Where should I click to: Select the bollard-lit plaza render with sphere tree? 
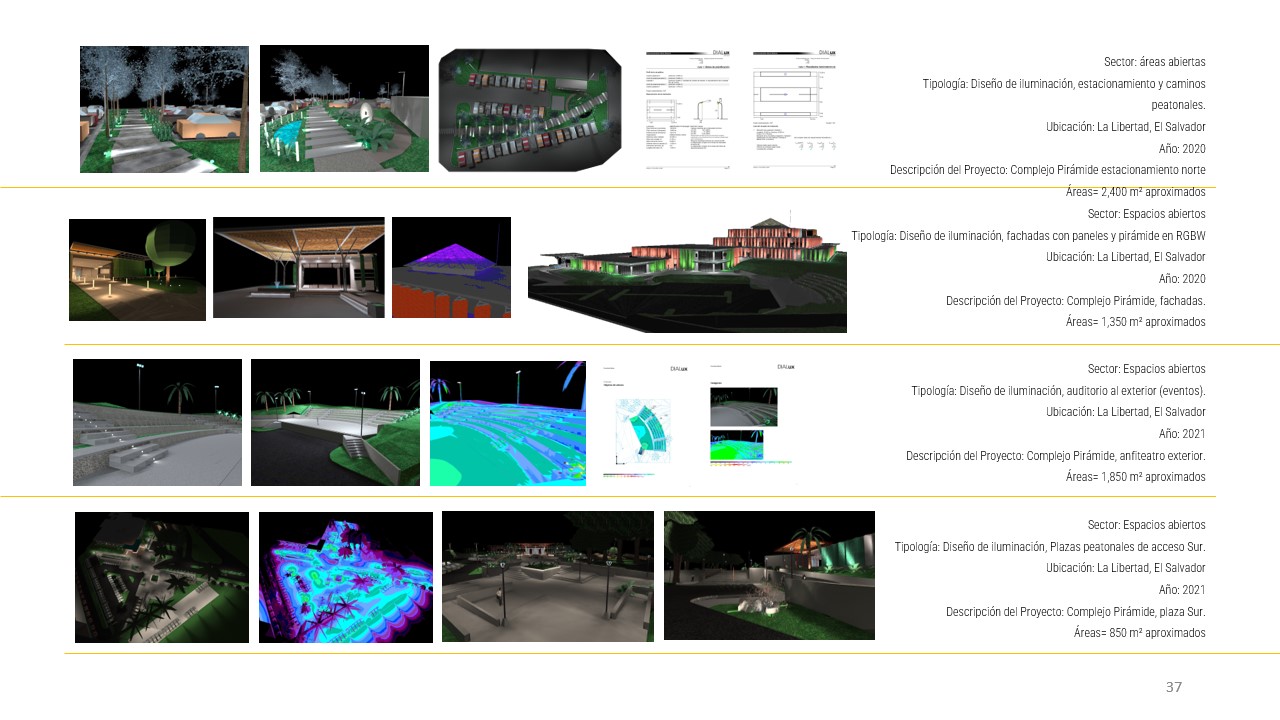click(136, 268)
